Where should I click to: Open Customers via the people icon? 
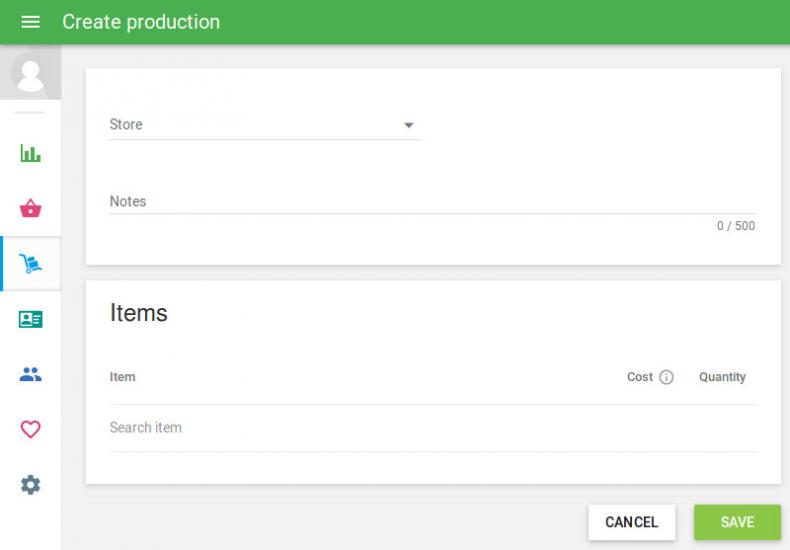pyautogui.click(x=30, y=375)
